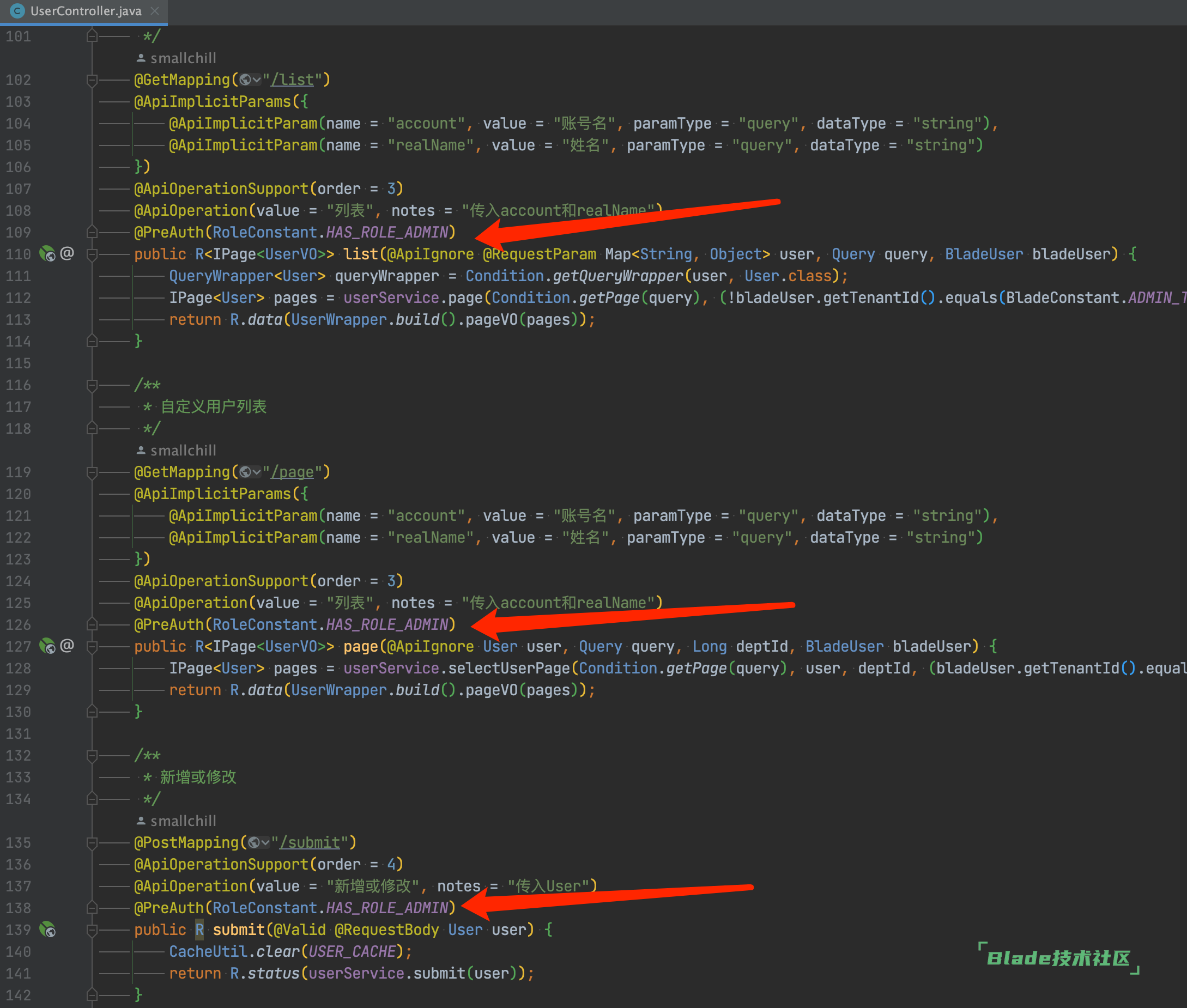Click the globe URL icon before "/submit"

click(x=254, y=843)
